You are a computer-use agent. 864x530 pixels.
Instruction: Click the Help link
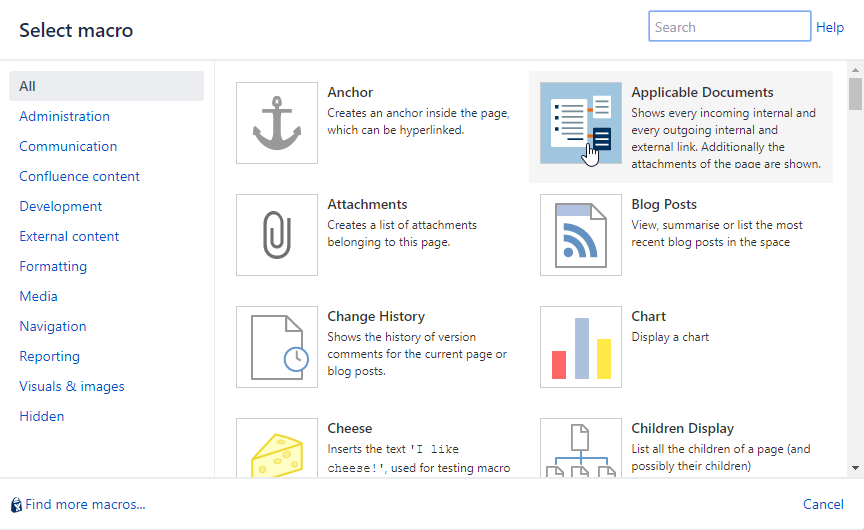click(x=830, y=27)
